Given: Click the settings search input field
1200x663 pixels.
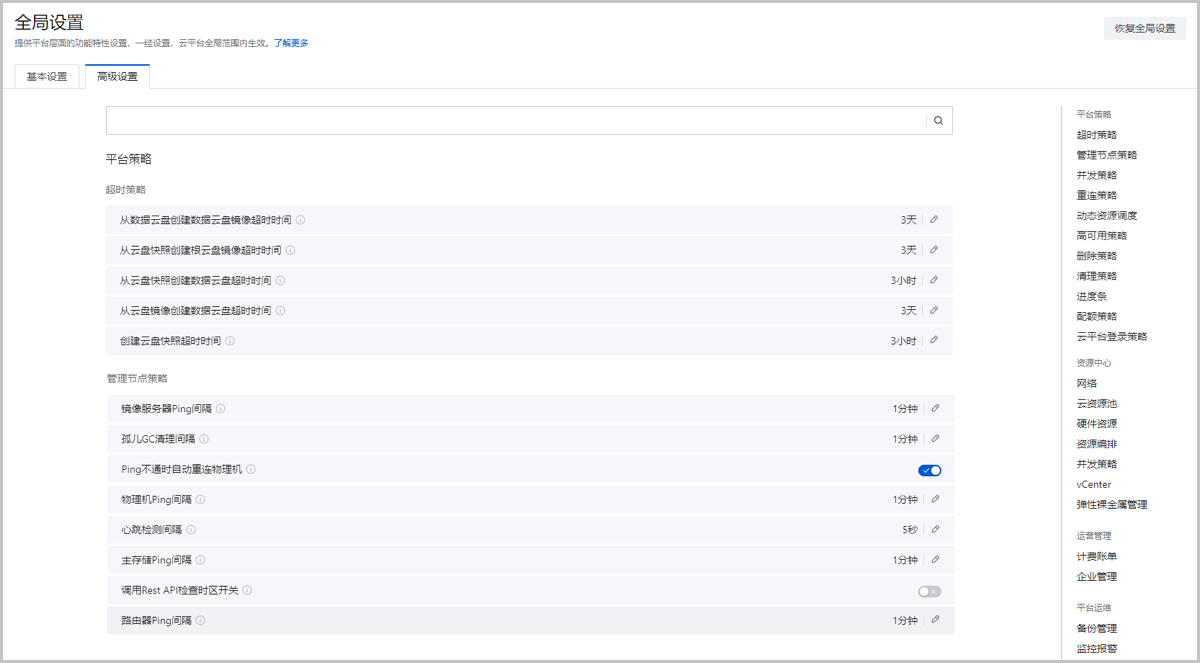Looking at the screenshot, I should (515, 121).
